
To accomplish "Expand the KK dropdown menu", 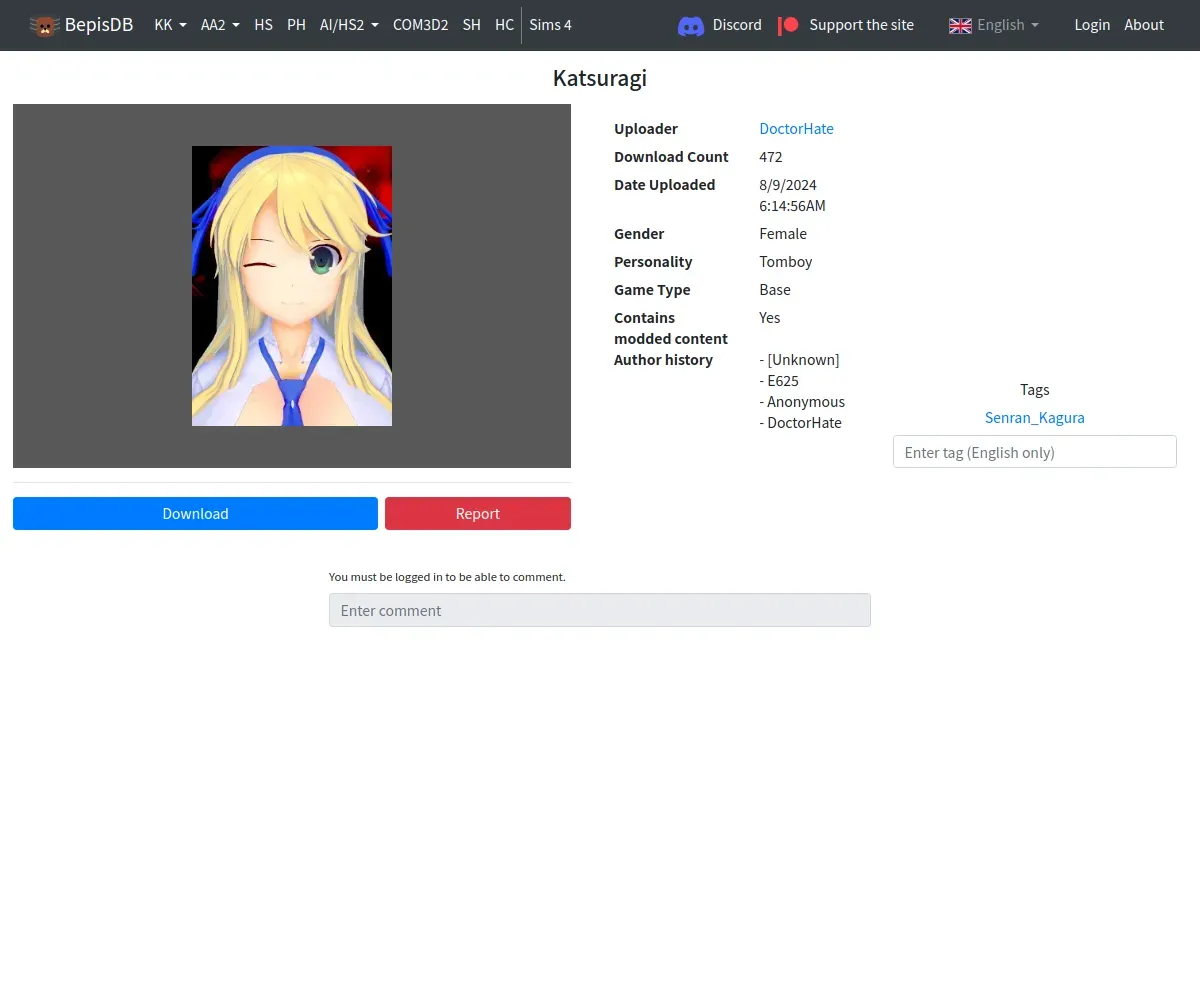I will [x=170, y=25].
